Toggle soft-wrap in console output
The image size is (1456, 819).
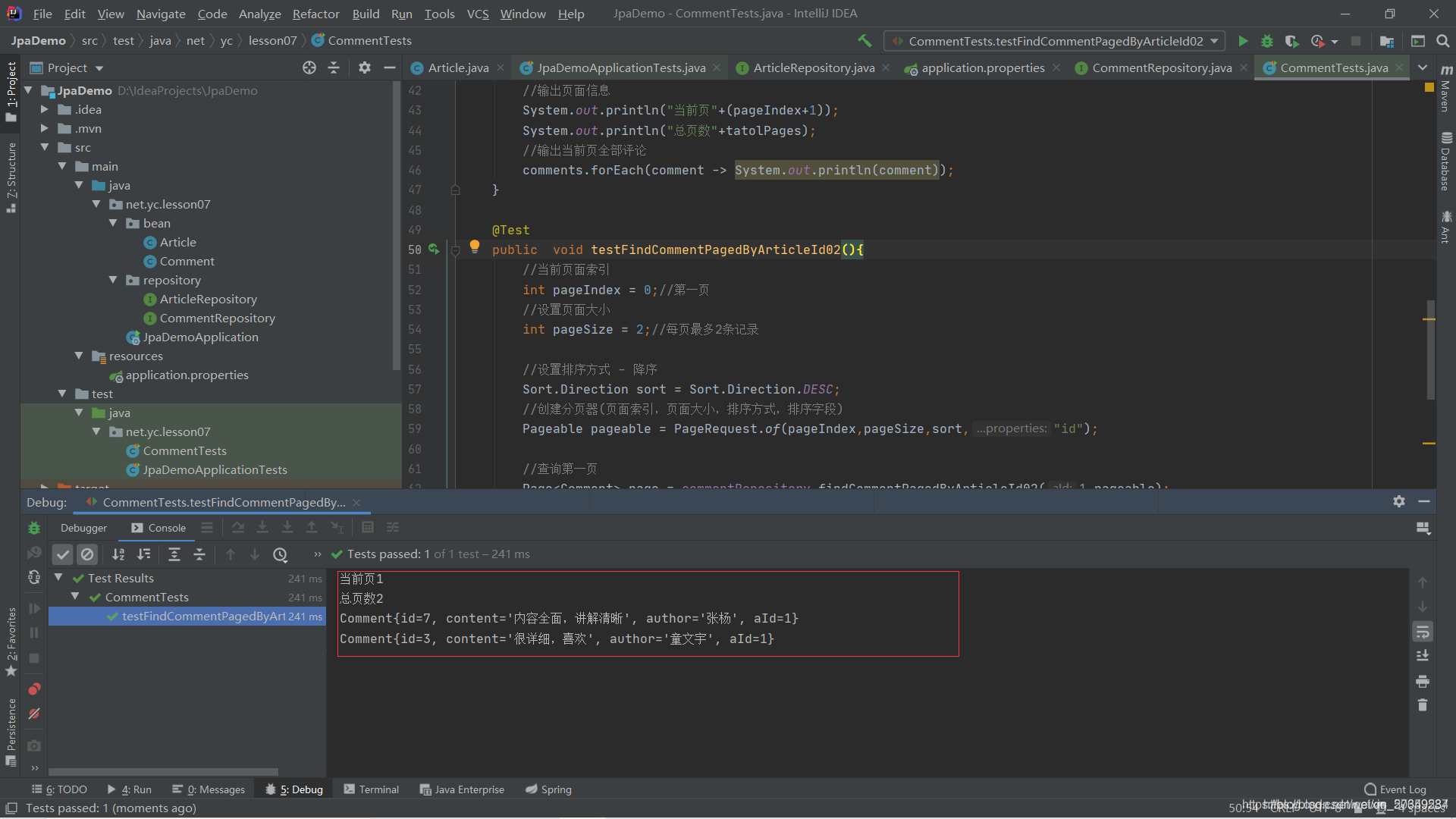[x=1423, y=632]
